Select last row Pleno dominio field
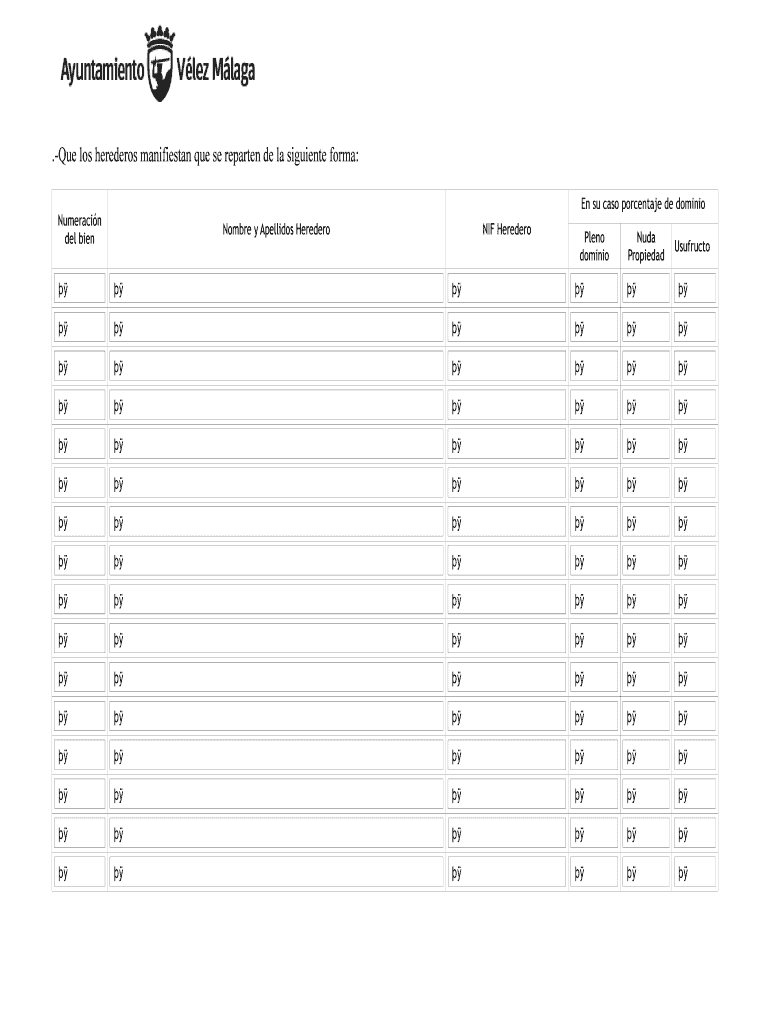Image resolution: width=770 pixels, height=1024 pixels. (594, 873)
